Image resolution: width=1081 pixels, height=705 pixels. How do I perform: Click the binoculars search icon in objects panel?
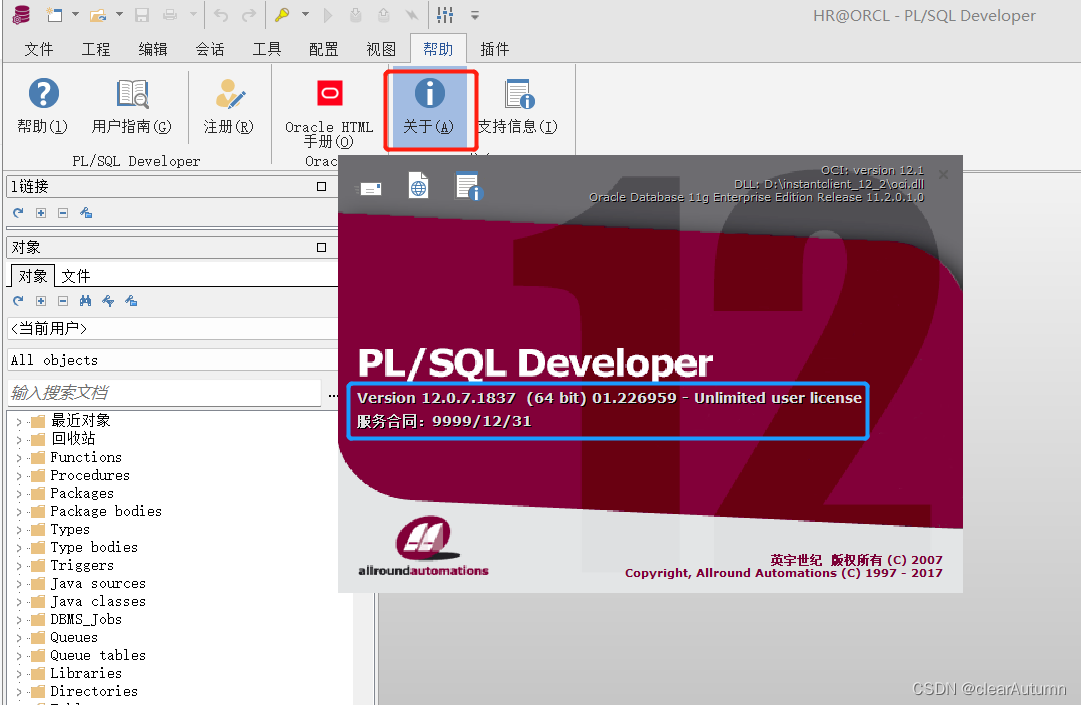click(x=86, y=301)
